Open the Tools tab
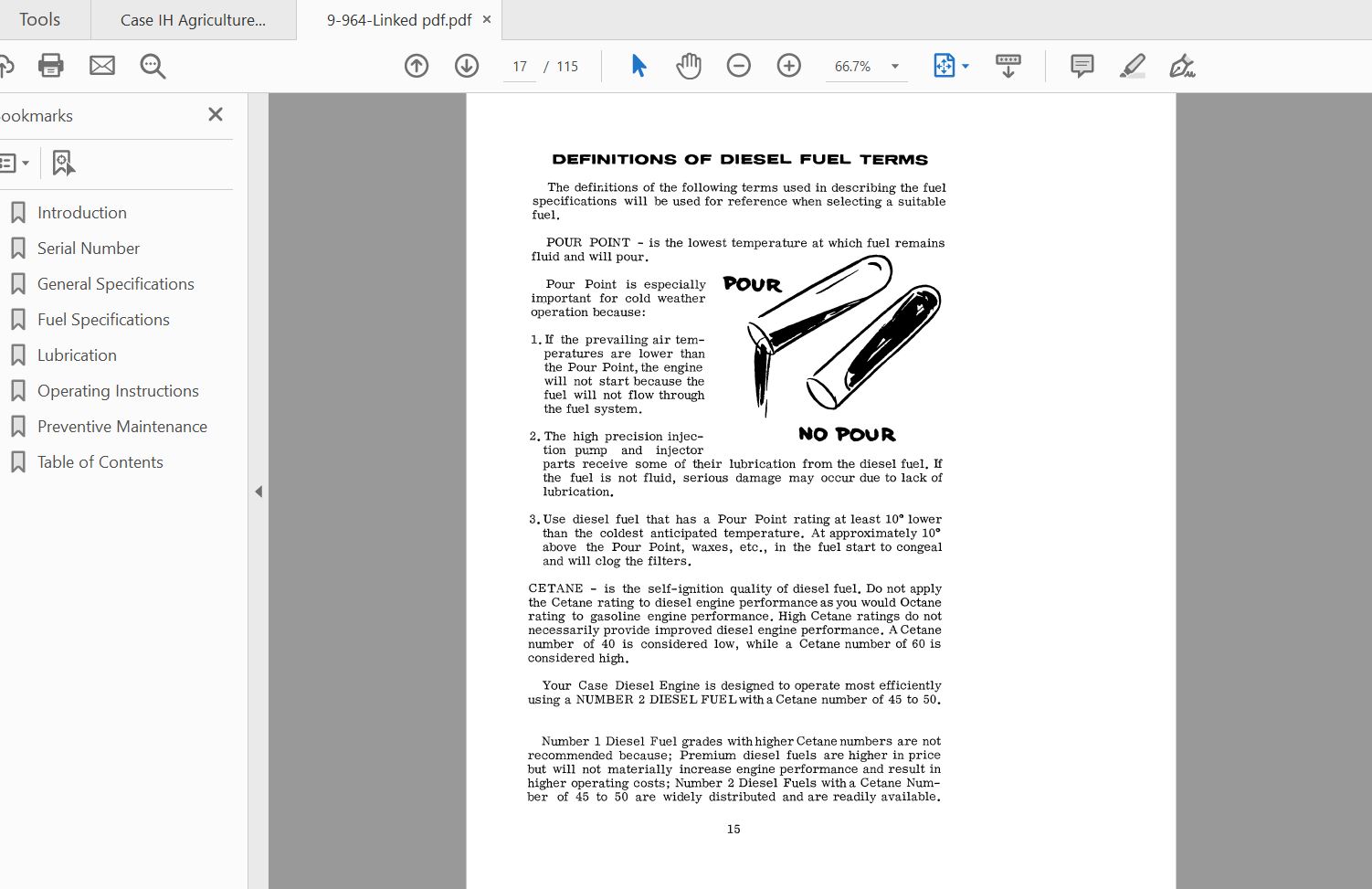This screenshot has height=889, width=1372. coord(40,19)
